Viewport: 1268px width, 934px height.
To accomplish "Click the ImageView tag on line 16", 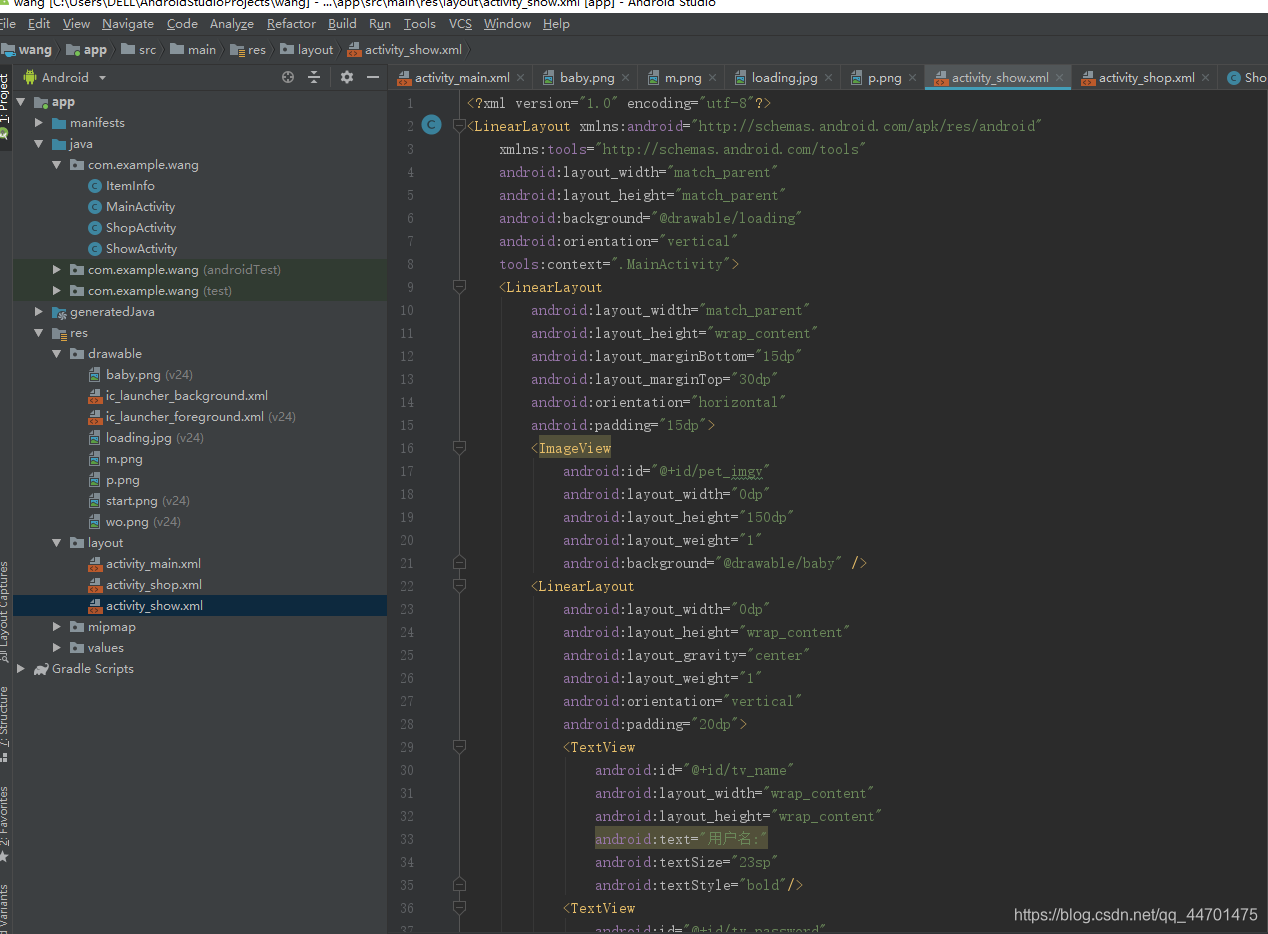I will 575,448.
